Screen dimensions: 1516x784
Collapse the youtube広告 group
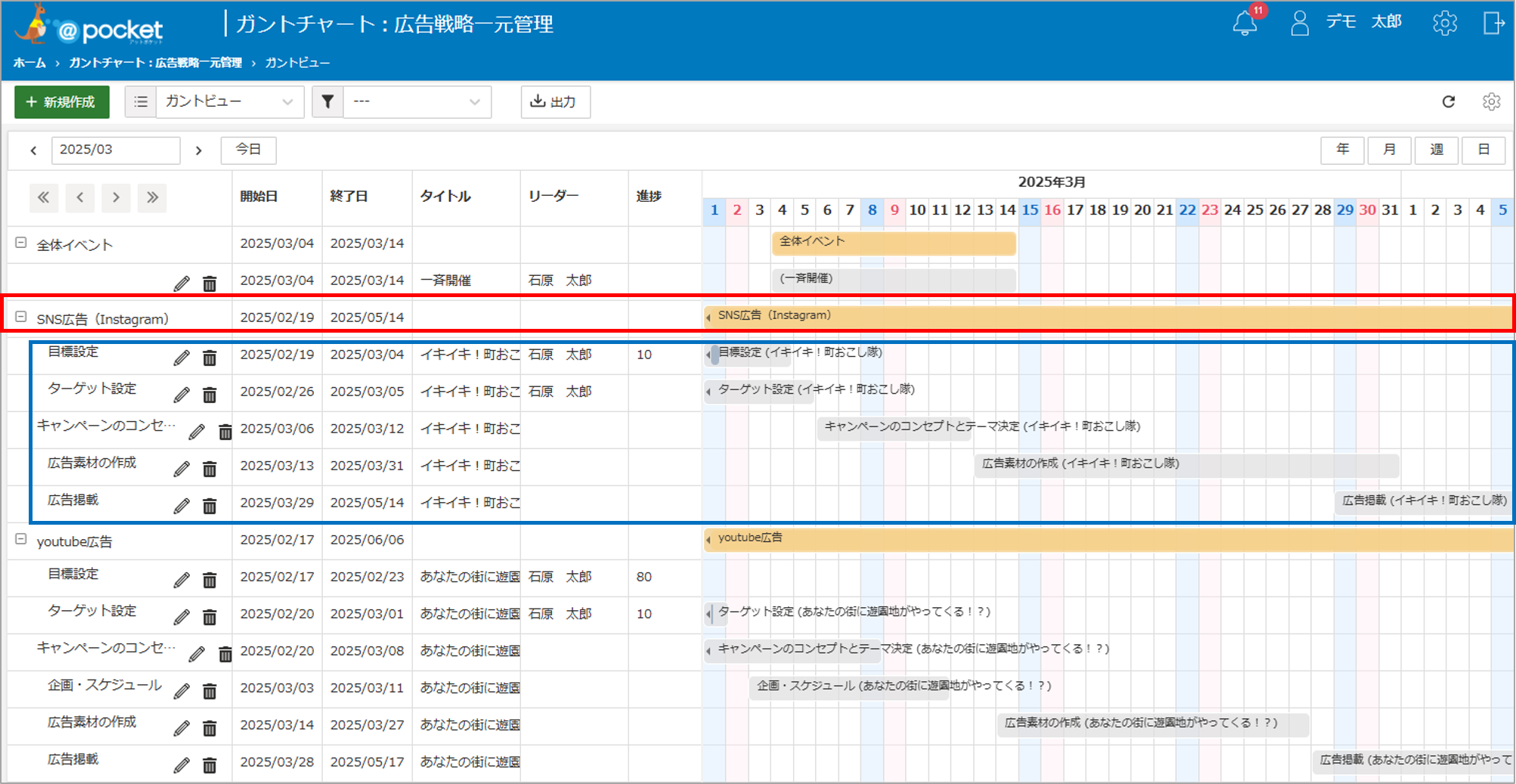point(21,539)
